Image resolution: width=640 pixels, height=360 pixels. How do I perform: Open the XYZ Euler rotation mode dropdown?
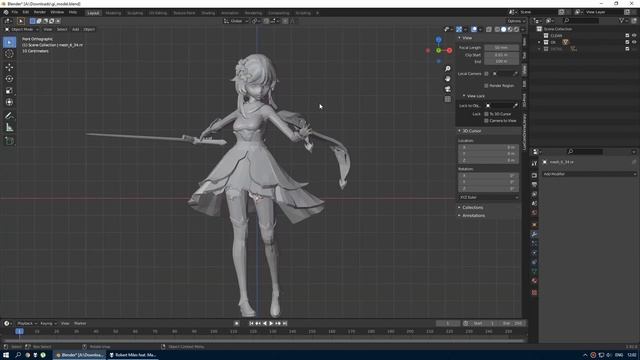[x=489, y=198]
